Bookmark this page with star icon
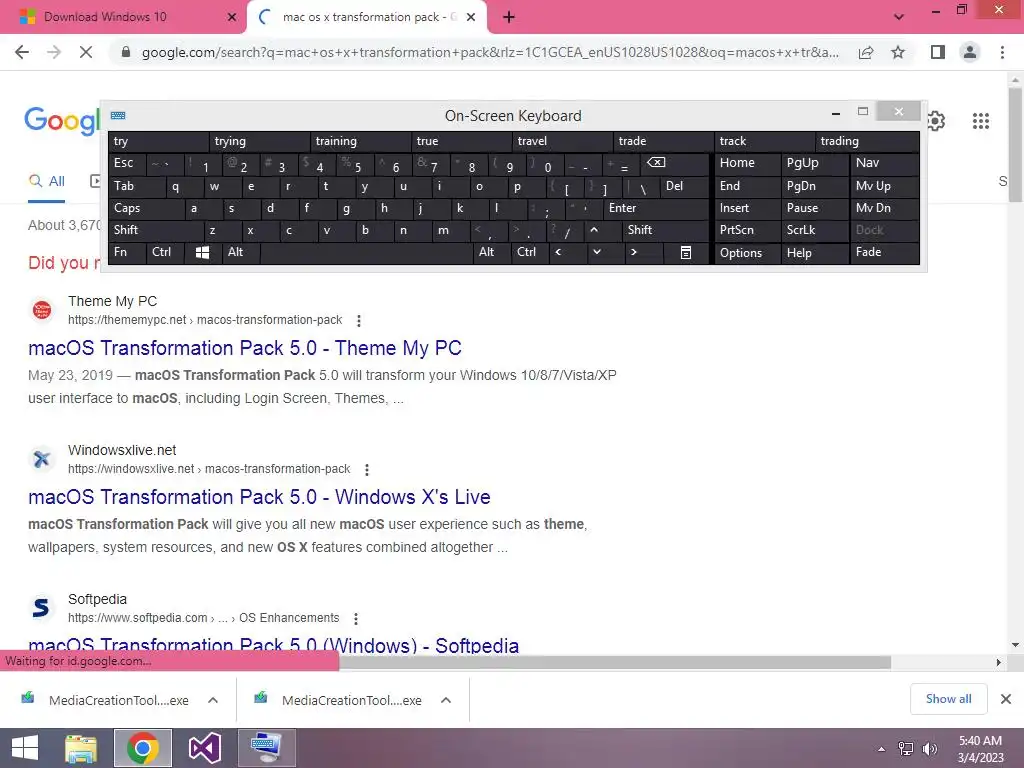 [x=898, y=52]
